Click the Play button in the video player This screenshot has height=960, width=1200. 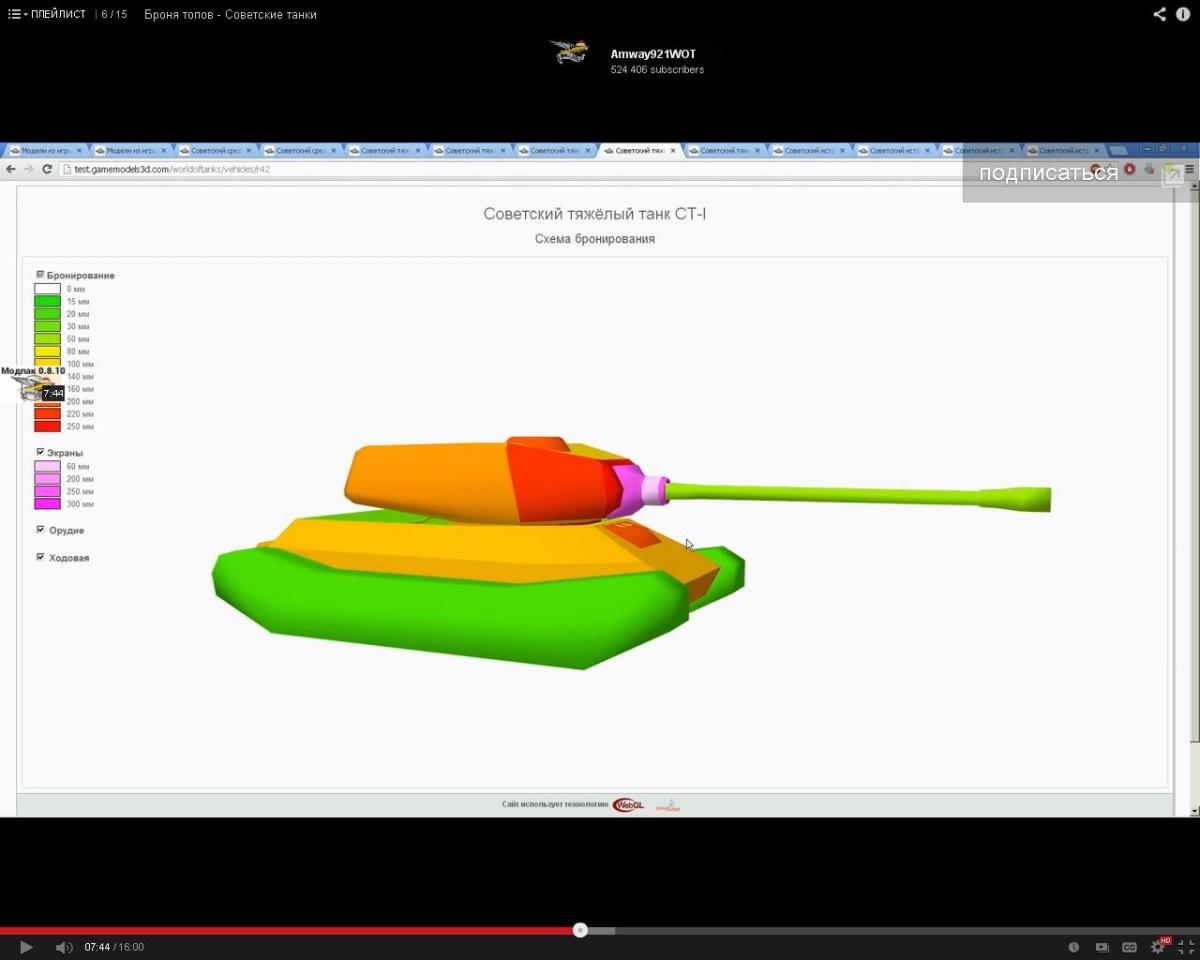[x=27, y=947]
